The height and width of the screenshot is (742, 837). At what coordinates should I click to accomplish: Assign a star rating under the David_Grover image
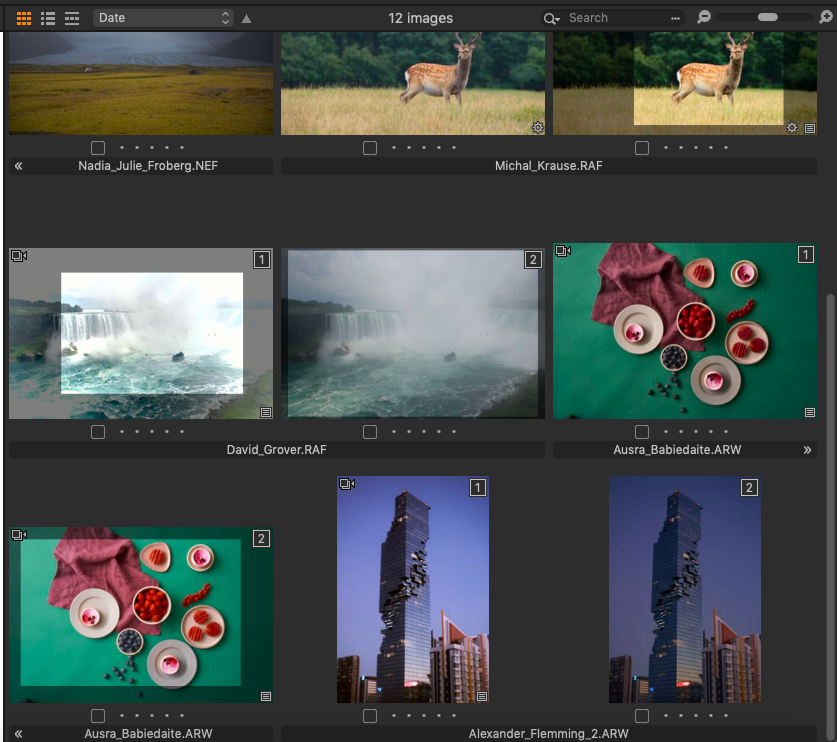pyautogui.click(x=150, y=432)
